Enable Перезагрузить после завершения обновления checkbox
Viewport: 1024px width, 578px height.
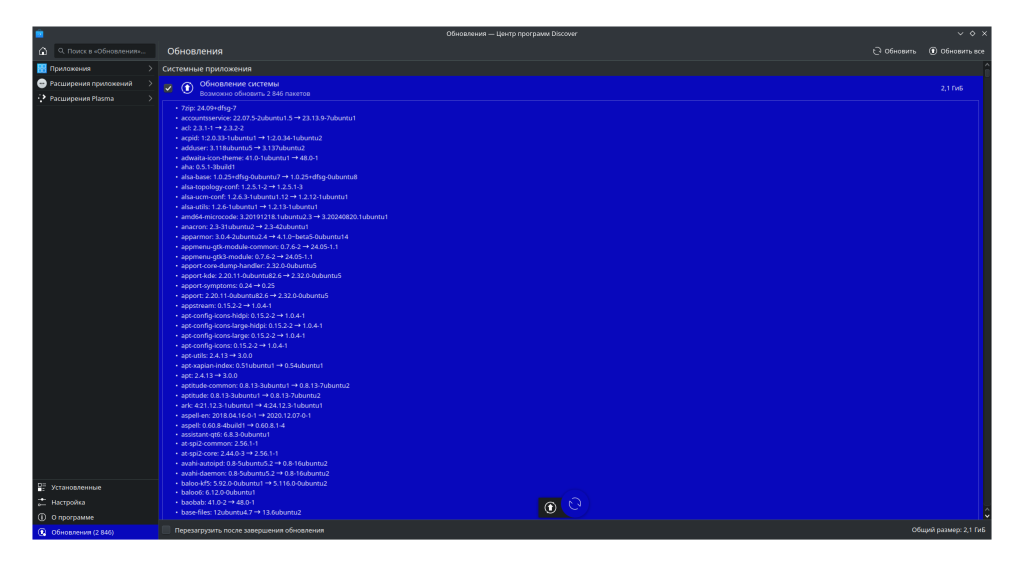(x=167, y=530)
